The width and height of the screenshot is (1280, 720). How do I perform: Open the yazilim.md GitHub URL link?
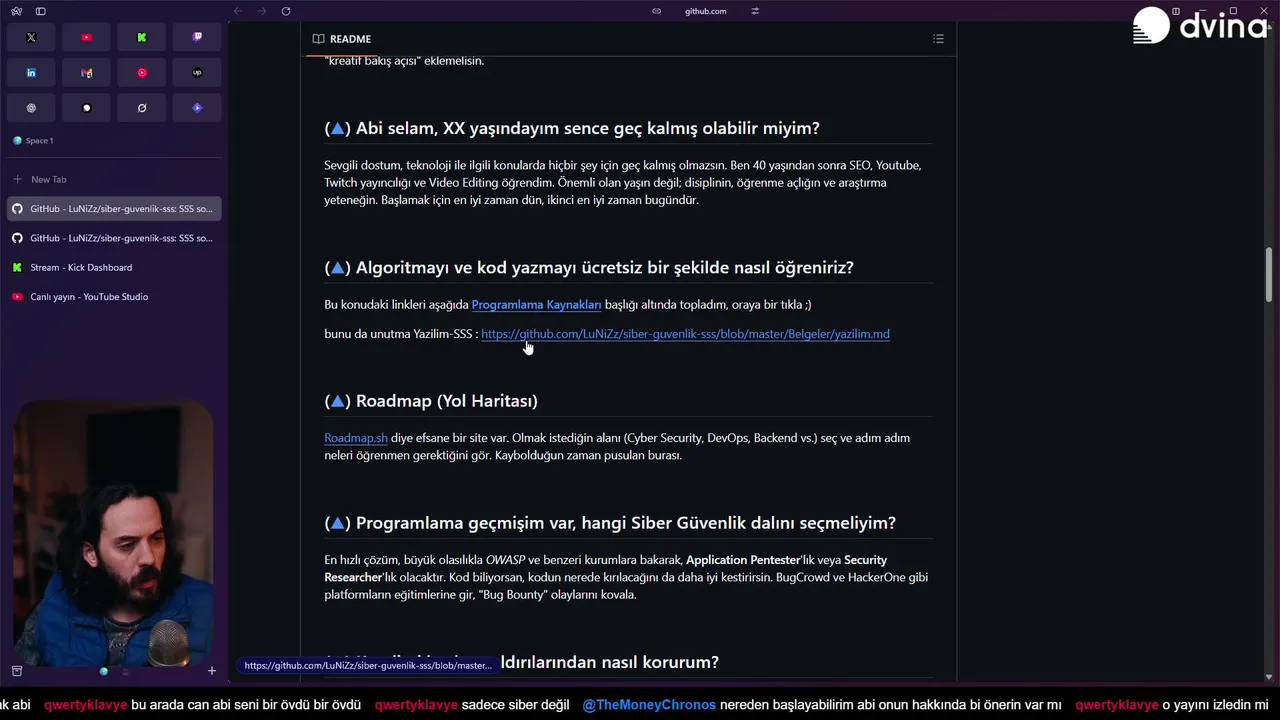pyautogui.click(x=685, y=334)
